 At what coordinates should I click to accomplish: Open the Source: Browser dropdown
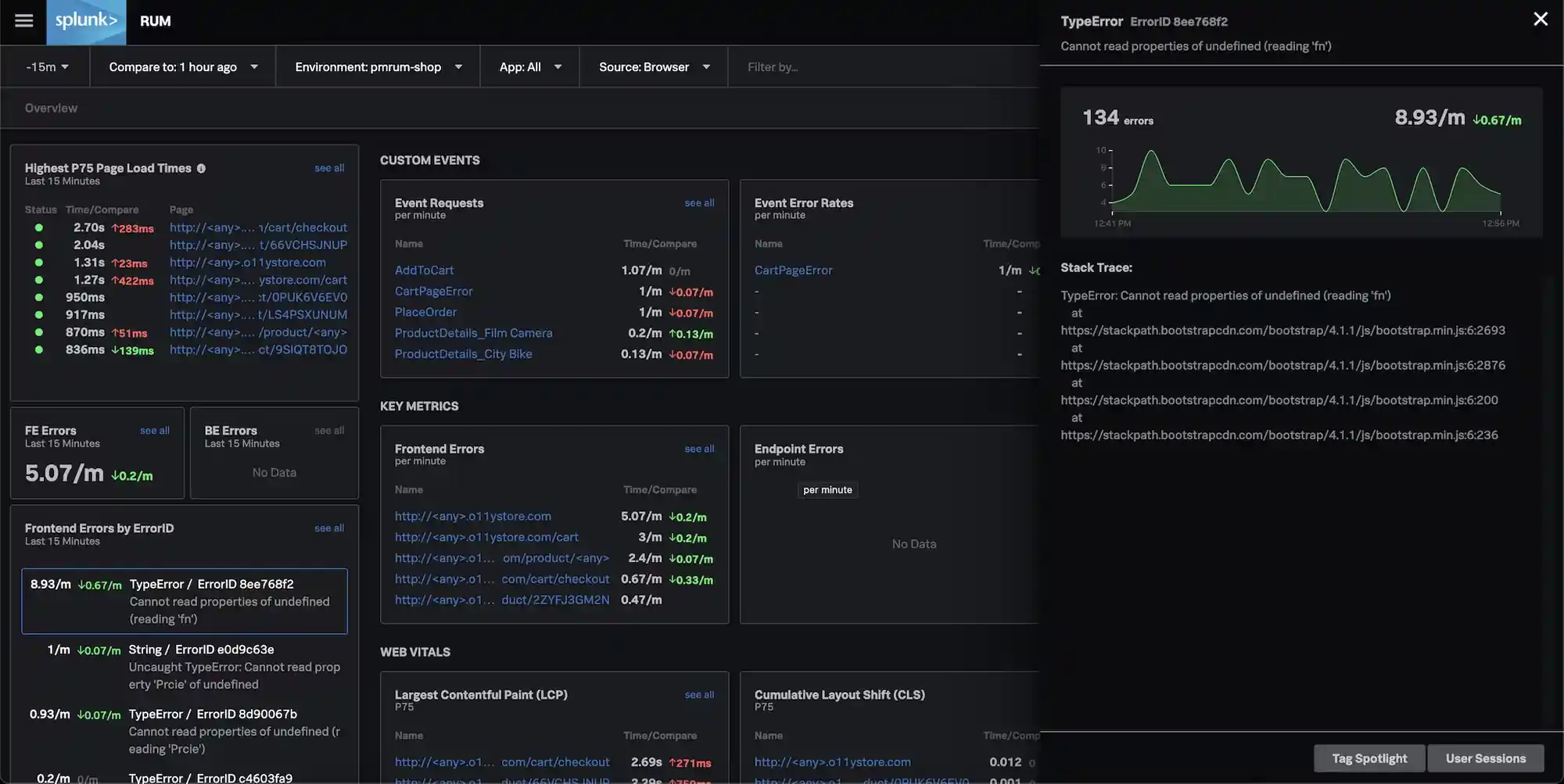point(654,67)
